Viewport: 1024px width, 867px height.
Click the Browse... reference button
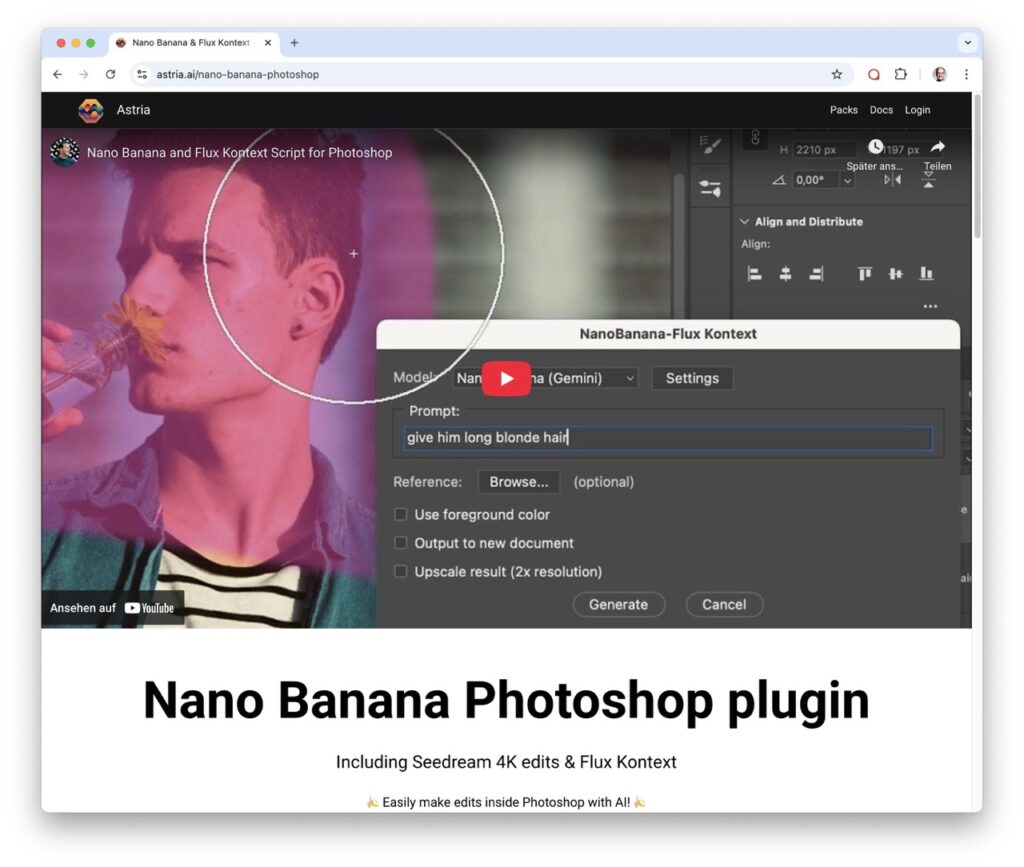click(x=518, y=482)
